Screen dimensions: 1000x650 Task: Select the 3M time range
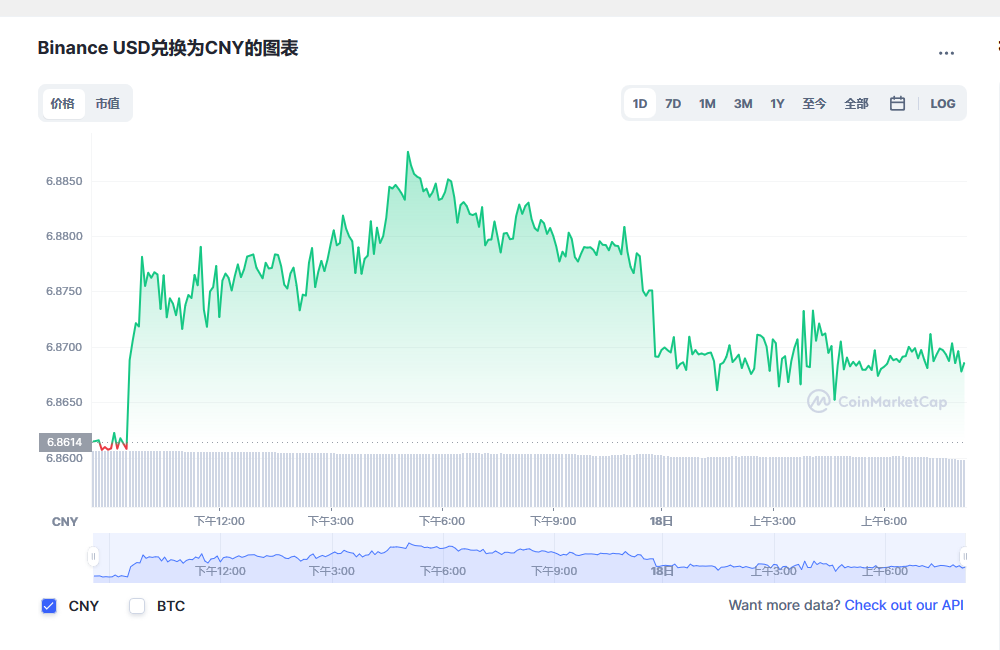click(743, 103)
